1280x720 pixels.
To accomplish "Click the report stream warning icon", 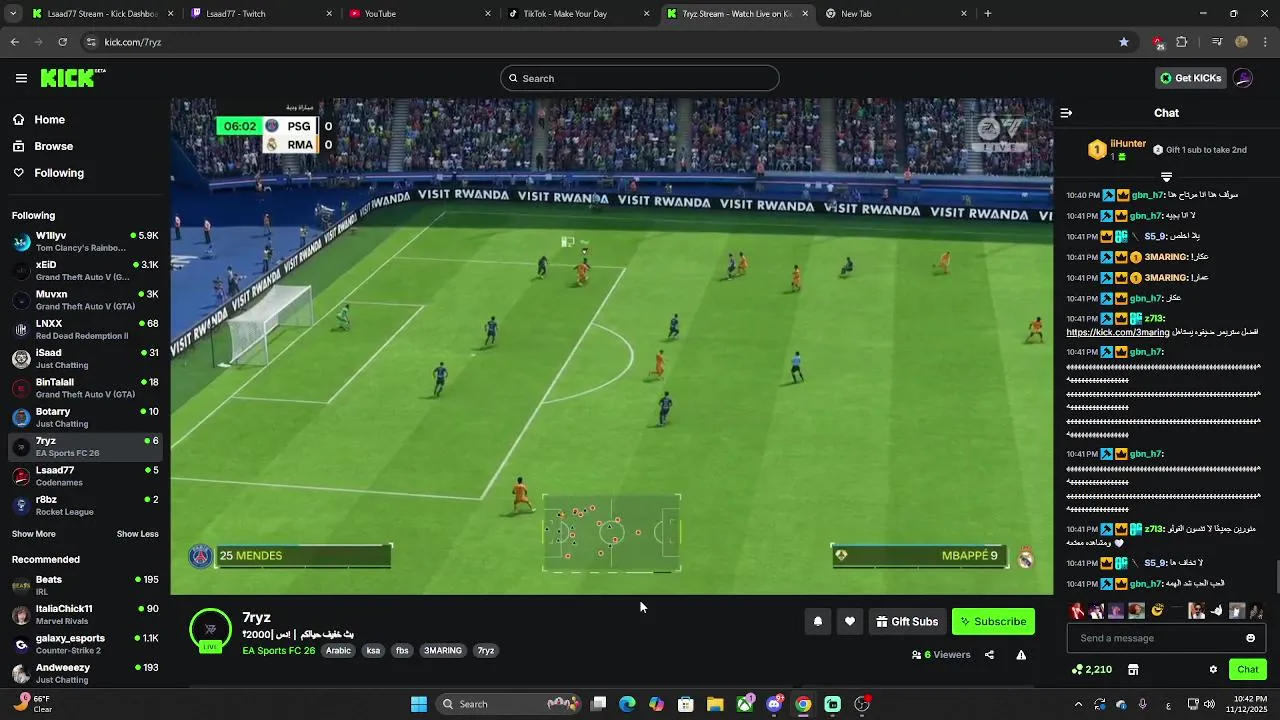I will (x=1021, y=655).
